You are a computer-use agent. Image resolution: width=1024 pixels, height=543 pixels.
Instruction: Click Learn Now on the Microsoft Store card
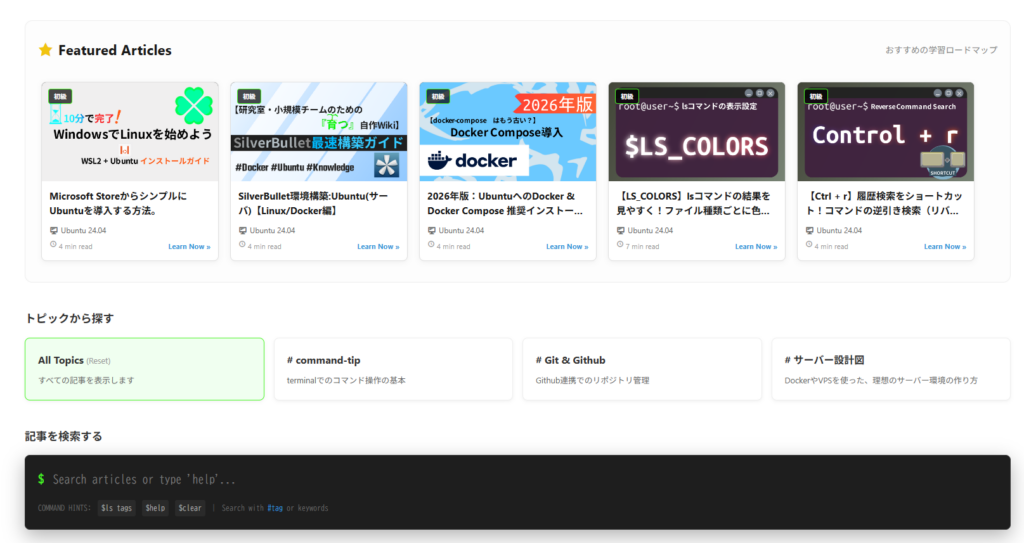coord(189,246)
